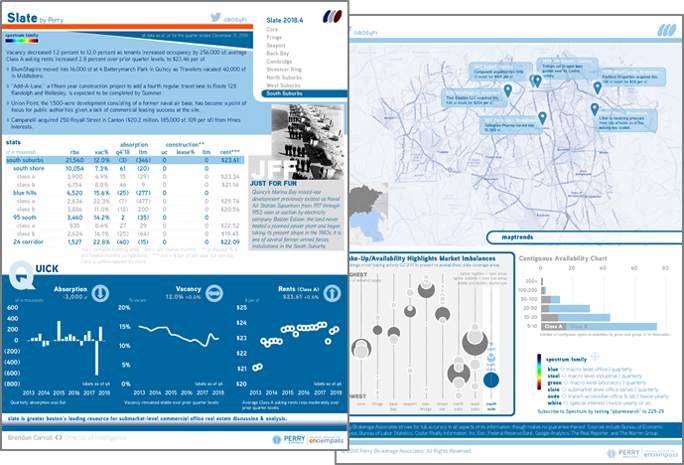Click the Slate 2018.4 heading
This screenshot has width=684, height=465.
pos(284,20)
